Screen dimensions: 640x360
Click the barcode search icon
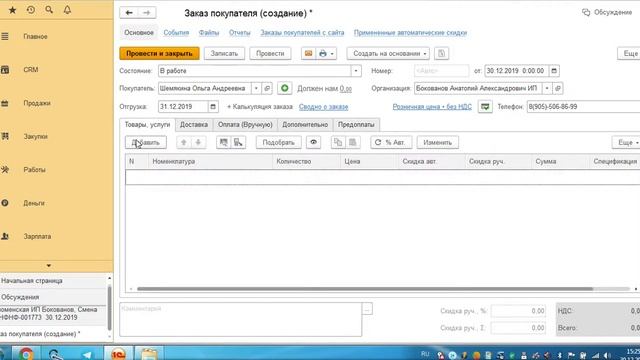point(223,142)
